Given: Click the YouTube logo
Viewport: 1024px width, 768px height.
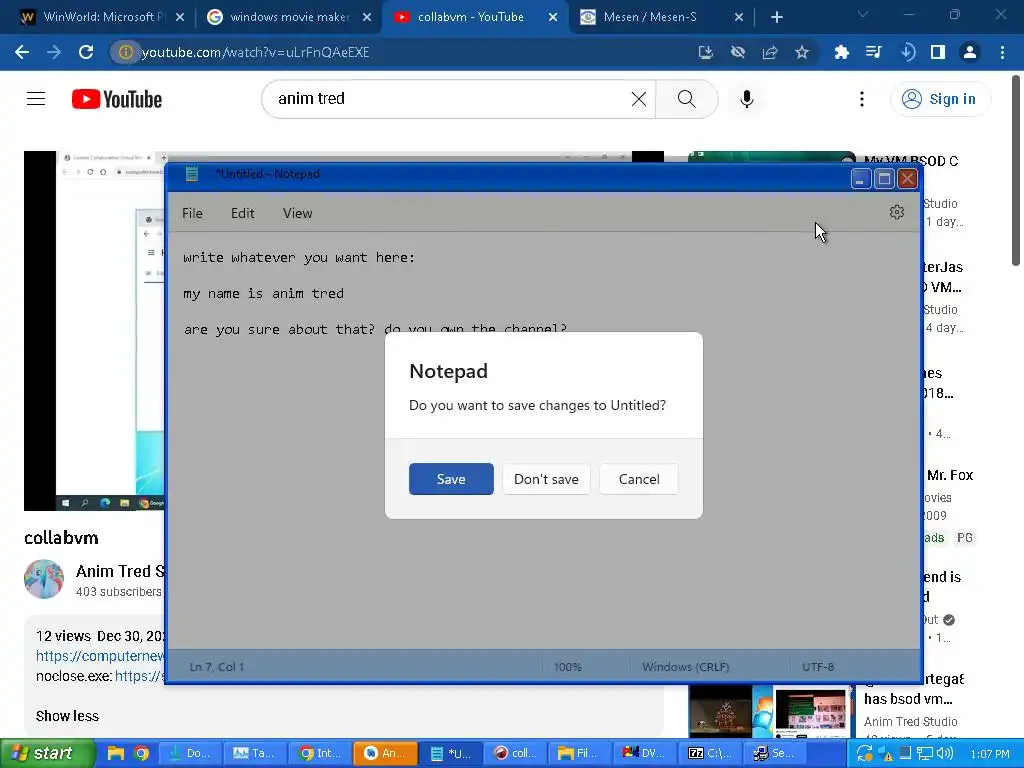Looking at the screenshot, I should click(x=117, y=99).
